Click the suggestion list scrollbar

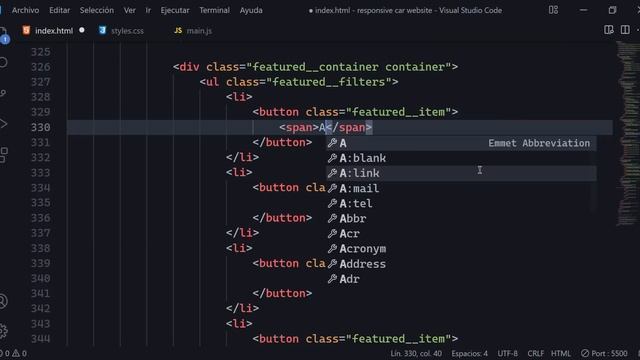click(594, 174)
